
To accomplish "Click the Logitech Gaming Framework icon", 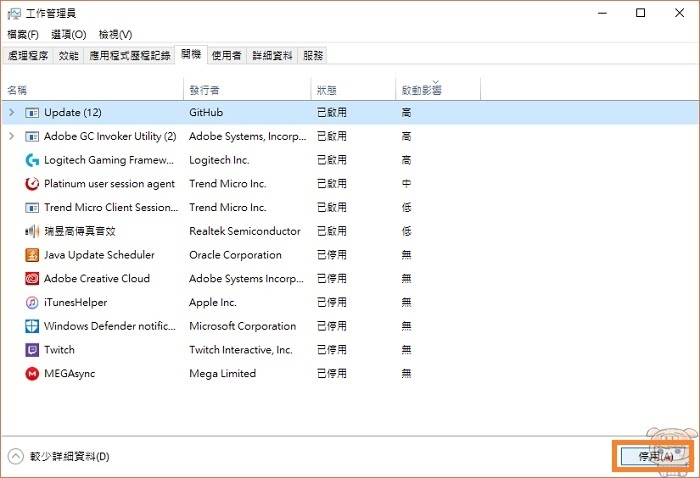I will point(32,160).
